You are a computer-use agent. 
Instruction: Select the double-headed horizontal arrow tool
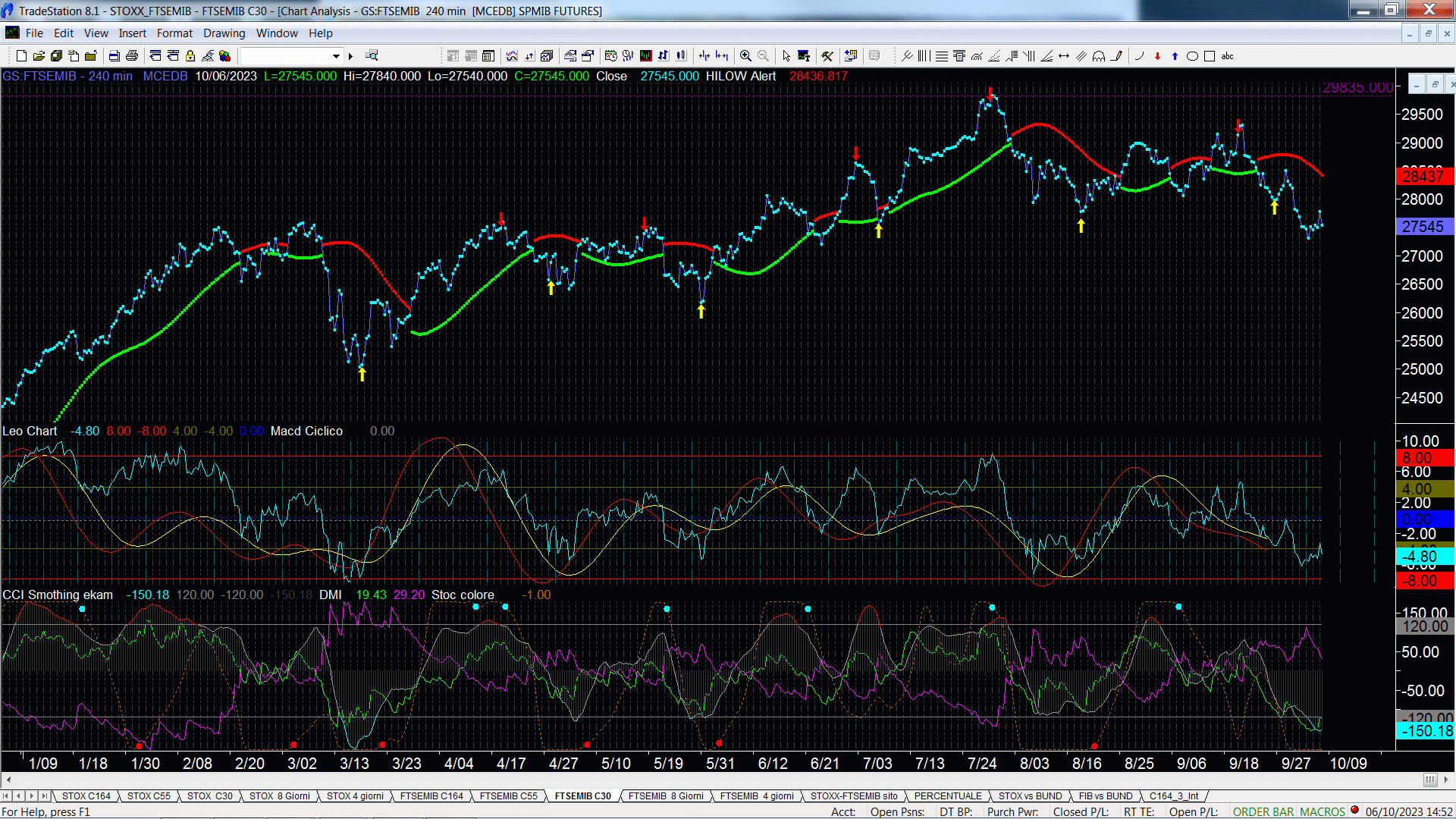pos(1064,56)
